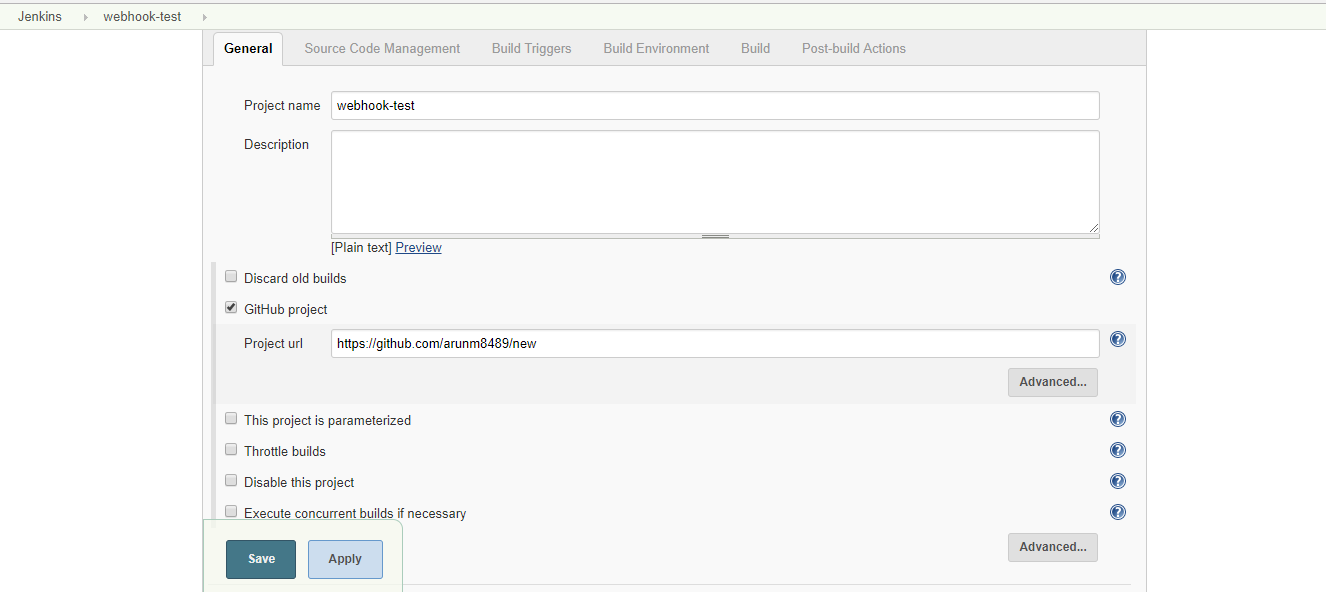The height and width of the screenshot is (592, 1326).
Task: Switch to the Build Triggers tab
Action: [531, 48]
